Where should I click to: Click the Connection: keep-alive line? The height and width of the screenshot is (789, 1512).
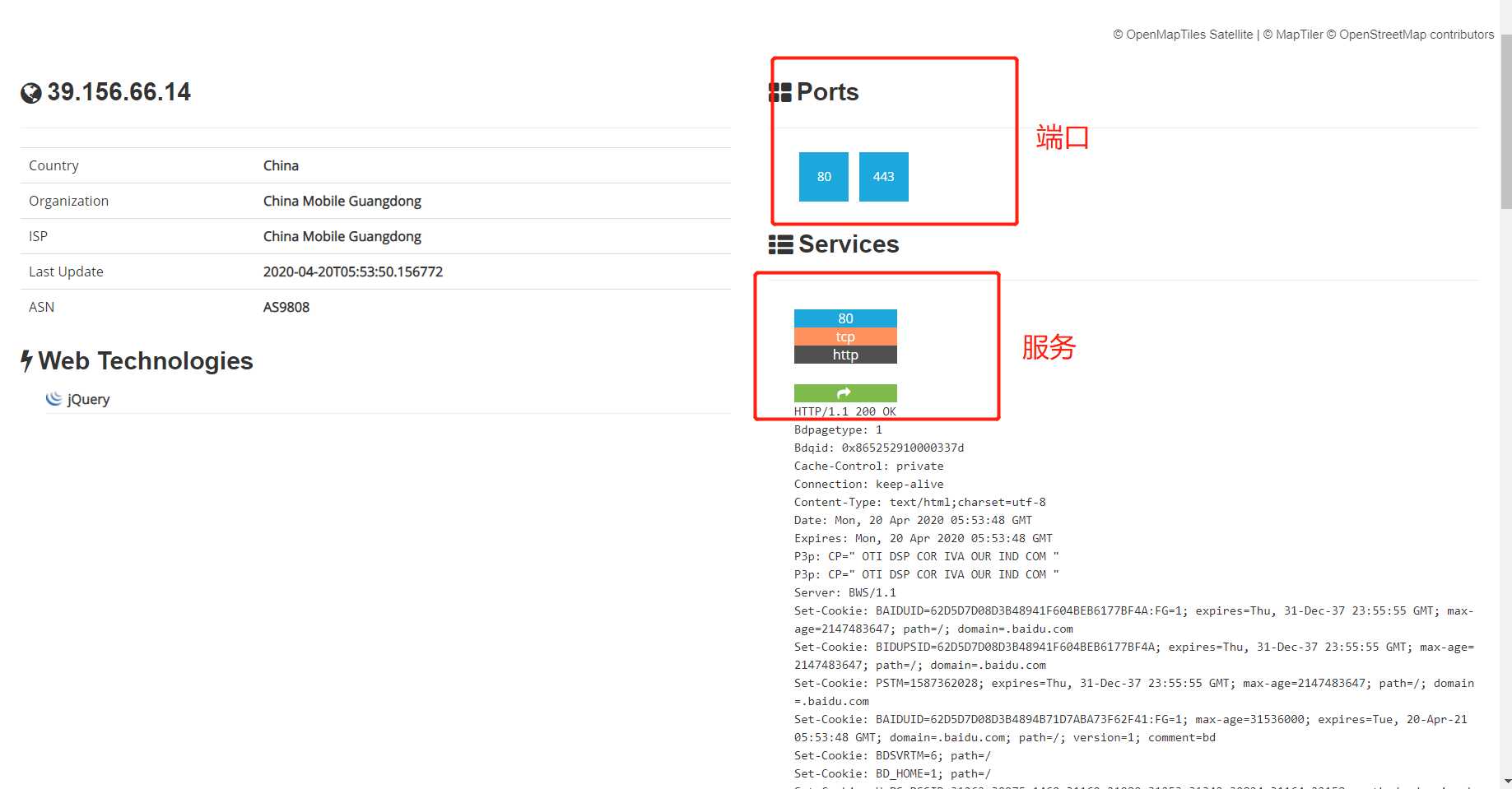pyautogui.click(x=869, y=484)
